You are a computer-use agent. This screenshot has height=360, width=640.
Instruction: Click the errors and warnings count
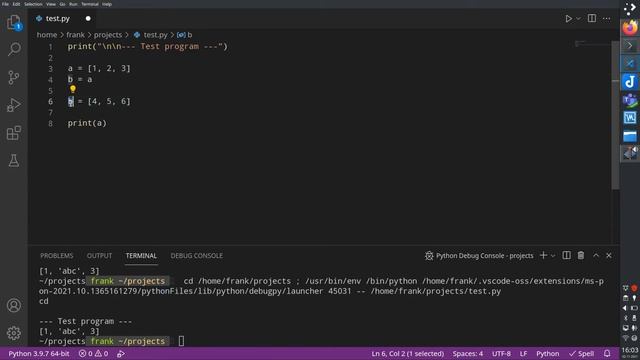click(x=93, y=353)
